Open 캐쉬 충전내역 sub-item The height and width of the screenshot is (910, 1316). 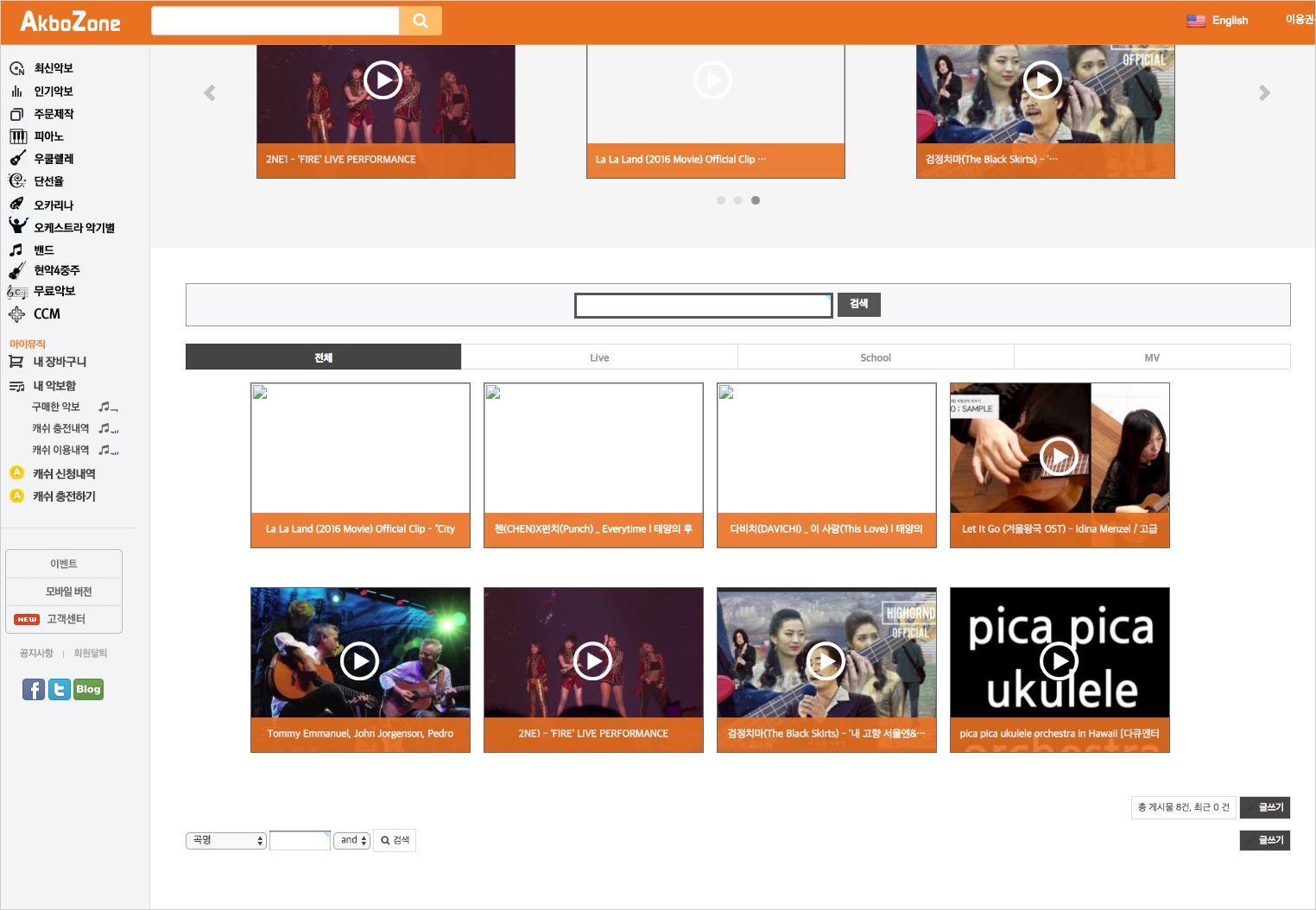pos(60,428)
